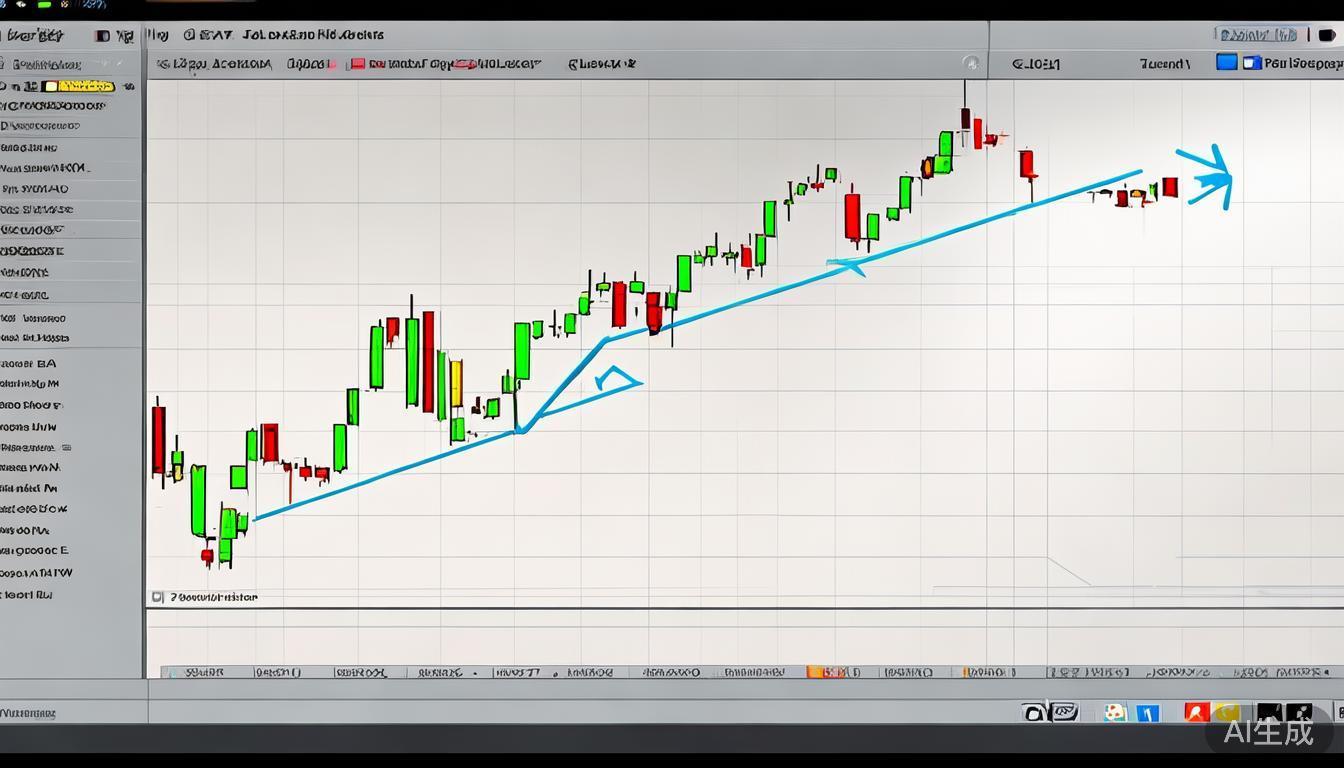This screenshot has width=1344, height=768.
Task: Click the blue-white window icon at top right
Action: (1251, 62)
